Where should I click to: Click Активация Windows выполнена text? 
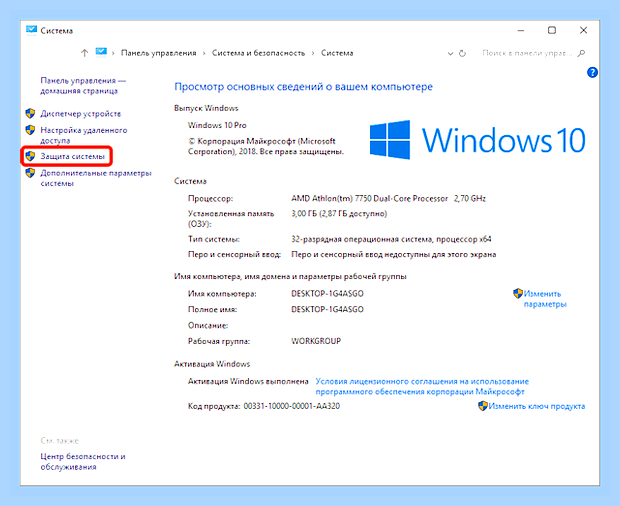(x=248, y=381)
